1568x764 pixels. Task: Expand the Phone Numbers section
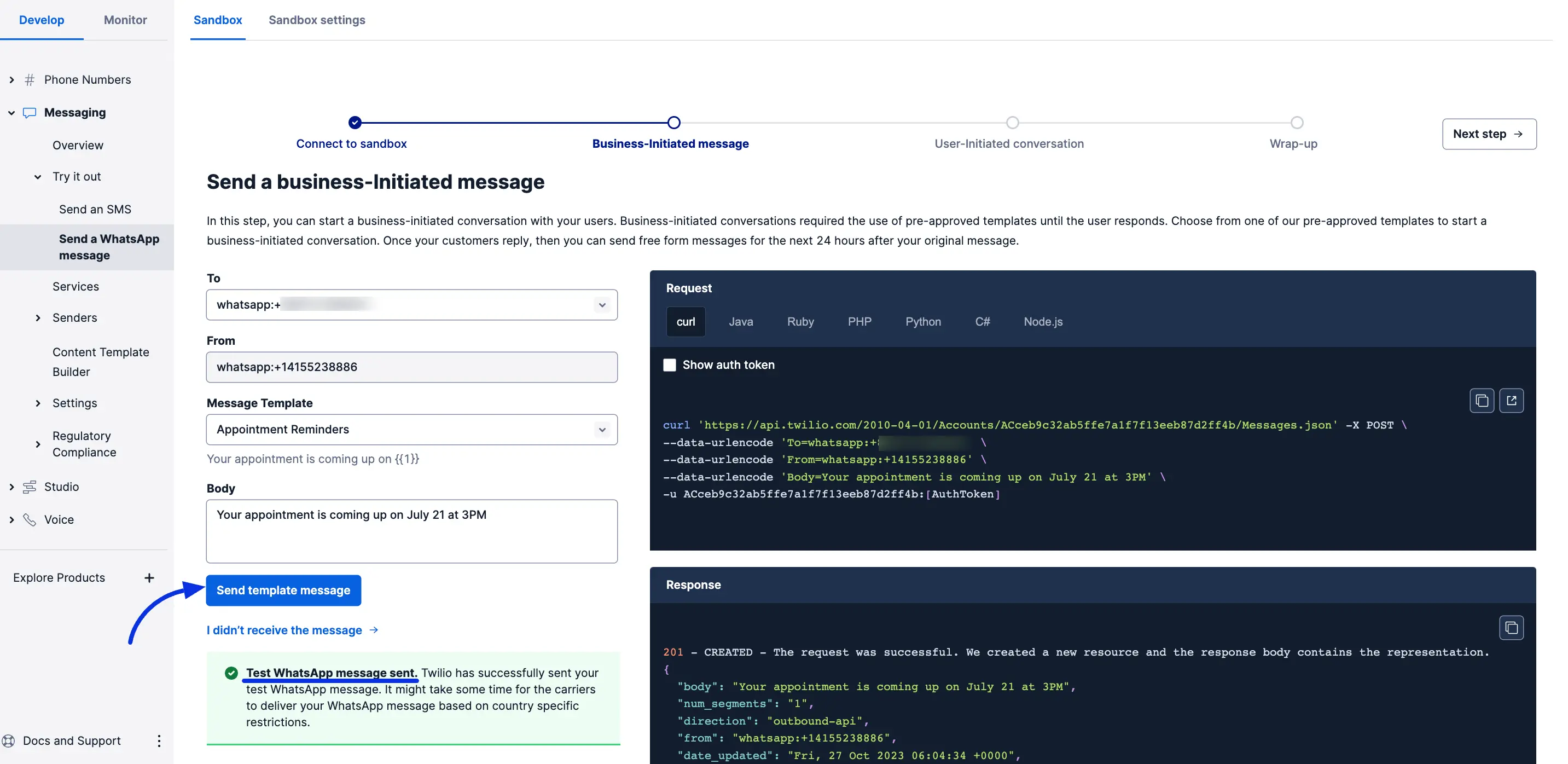(x=11, y=80)
